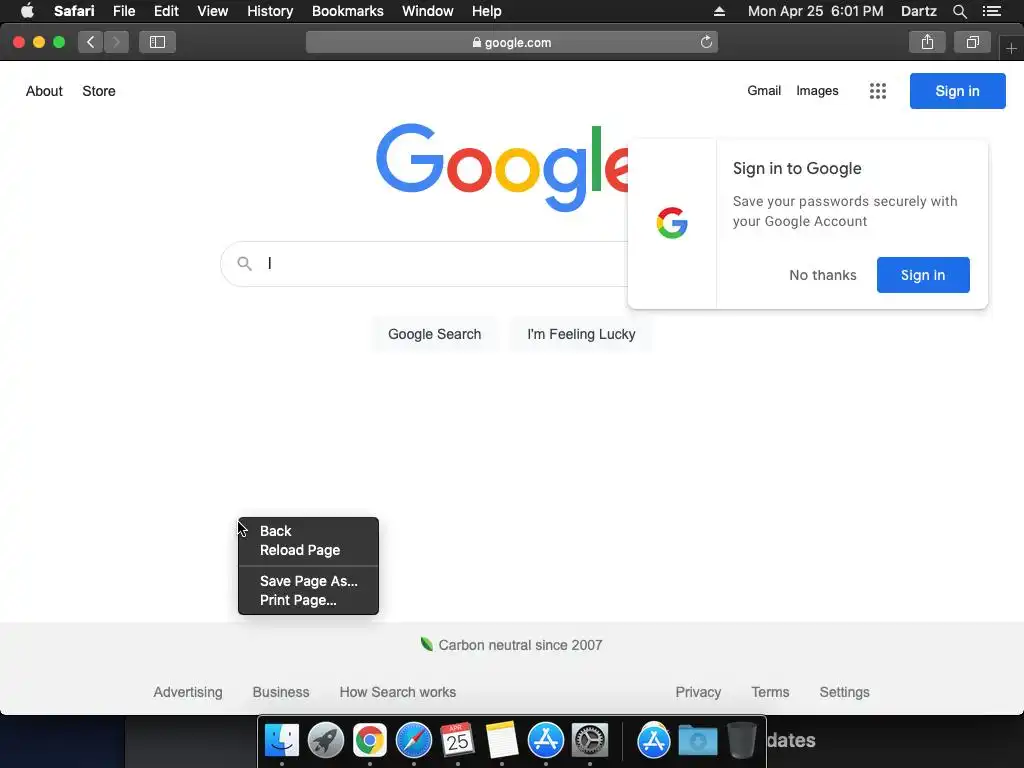Screen dimensions: 1024x768
Task: Click the Safari back arrow button
Action: (x=91, y=42)
